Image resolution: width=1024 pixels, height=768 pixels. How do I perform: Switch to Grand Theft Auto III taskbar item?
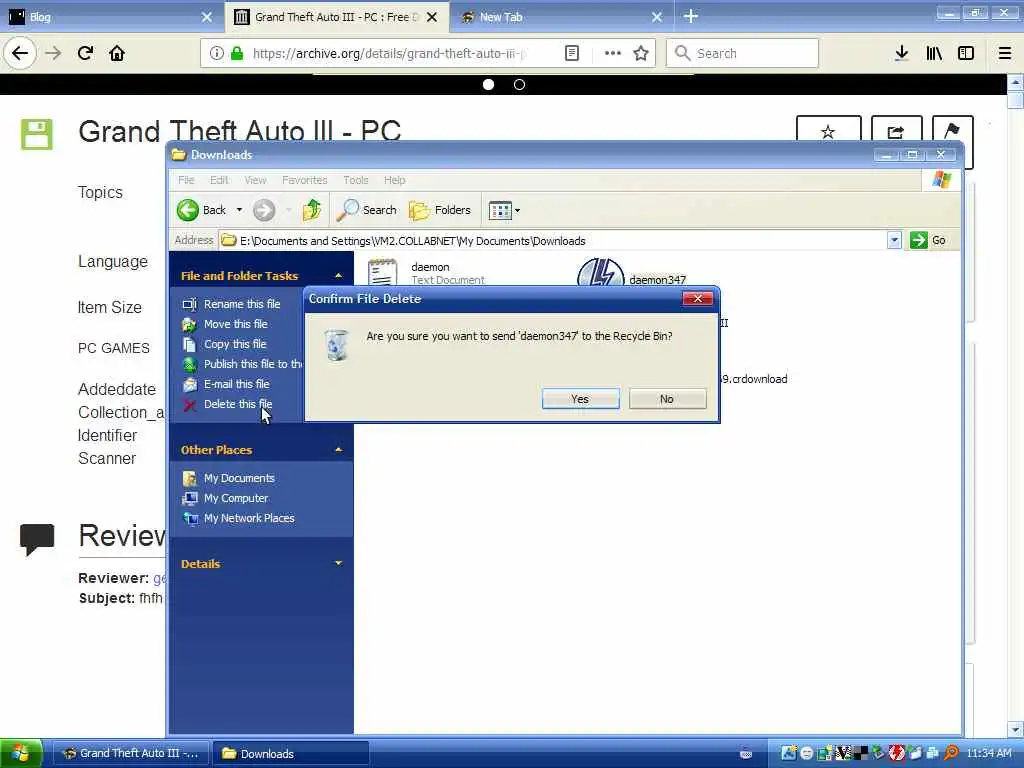click(x=131, y=753)
